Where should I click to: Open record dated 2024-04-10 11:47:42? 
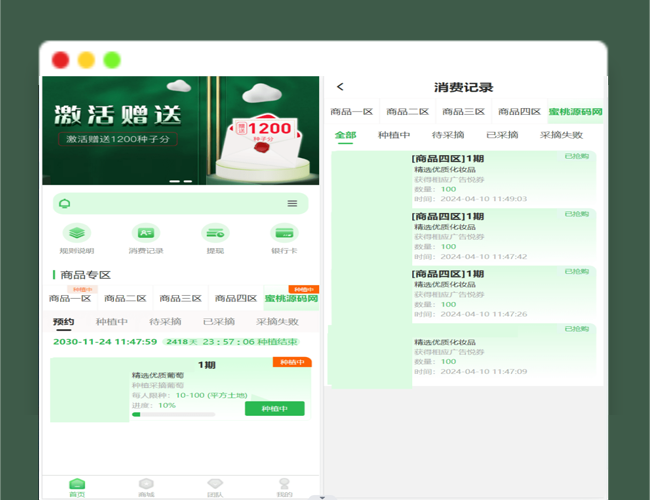point(464,237)
